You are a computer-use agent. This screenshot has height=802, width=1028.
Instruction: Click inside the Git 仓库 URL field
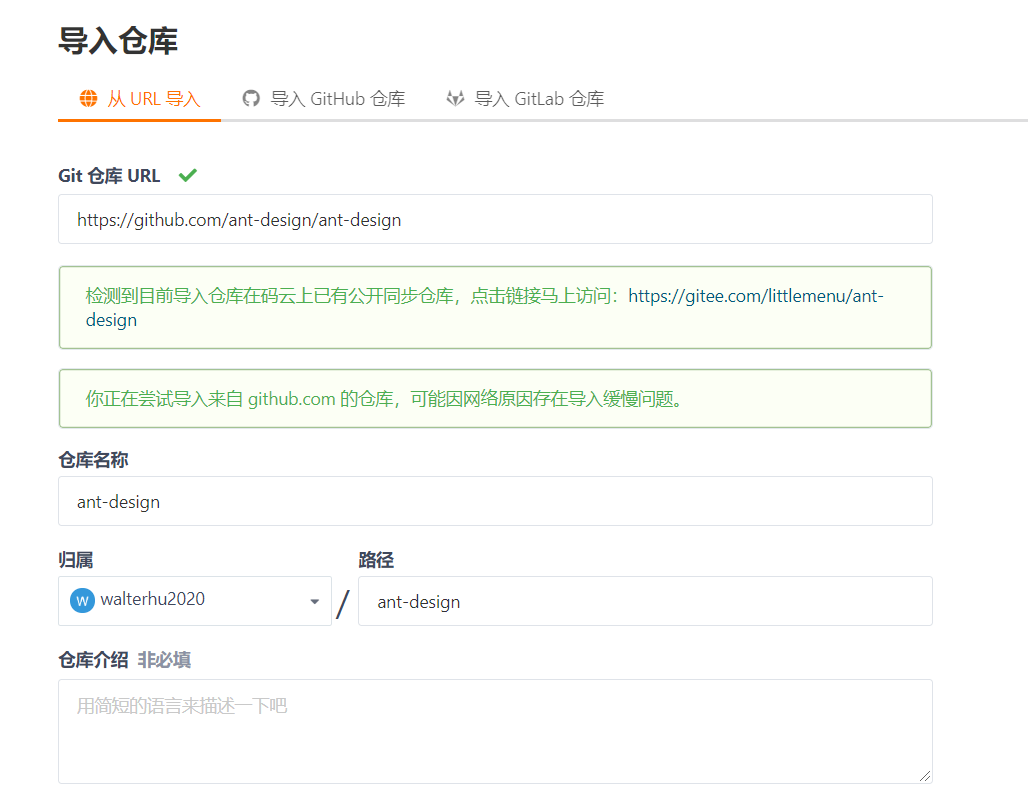[x=496, y=219]
